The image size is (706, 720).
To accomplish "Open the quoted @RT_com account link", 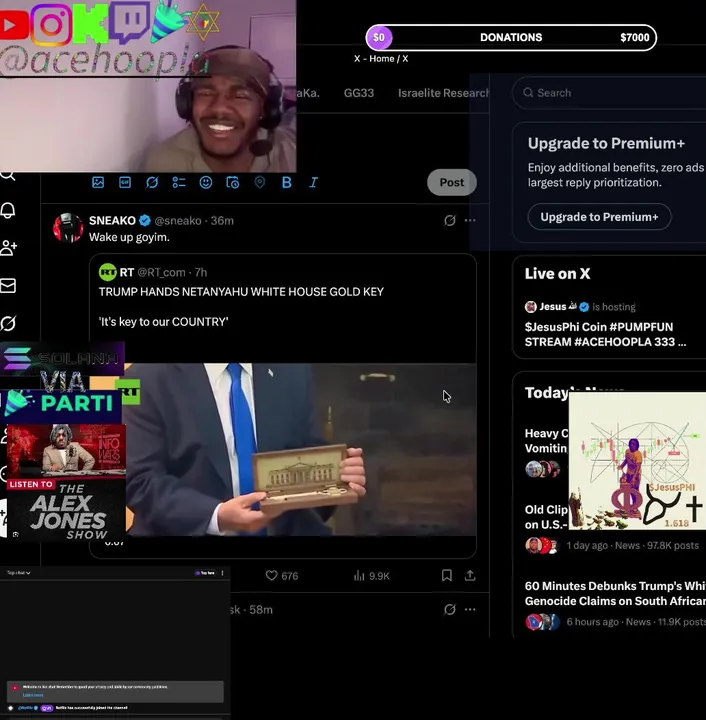I will (x=161, y=272).
